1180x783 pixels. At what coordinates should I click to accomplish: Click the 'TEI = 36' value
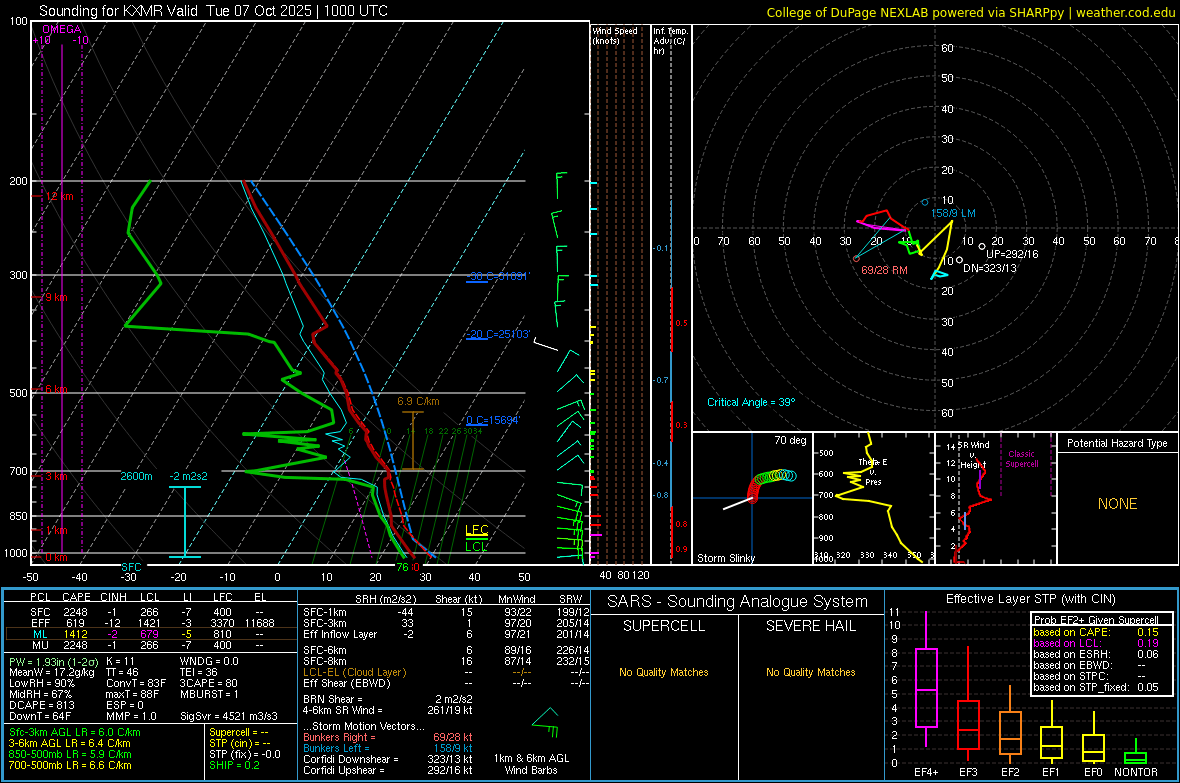tap(199, 672)
